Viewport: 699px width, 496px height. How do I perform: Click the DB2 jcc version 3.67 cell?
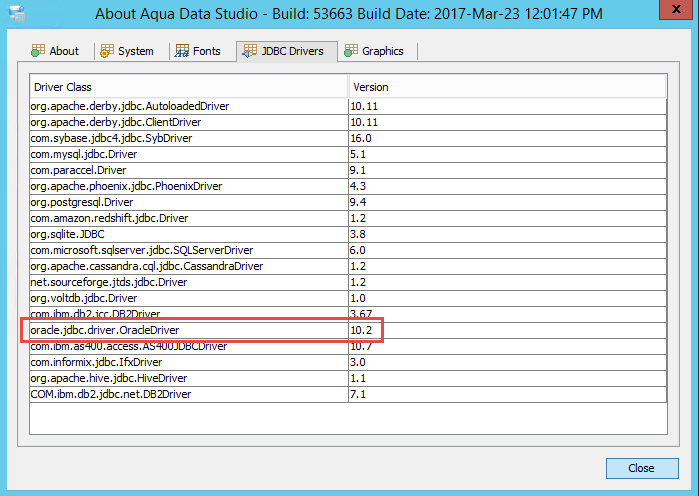pyautogui.click(x=507, y=314)
